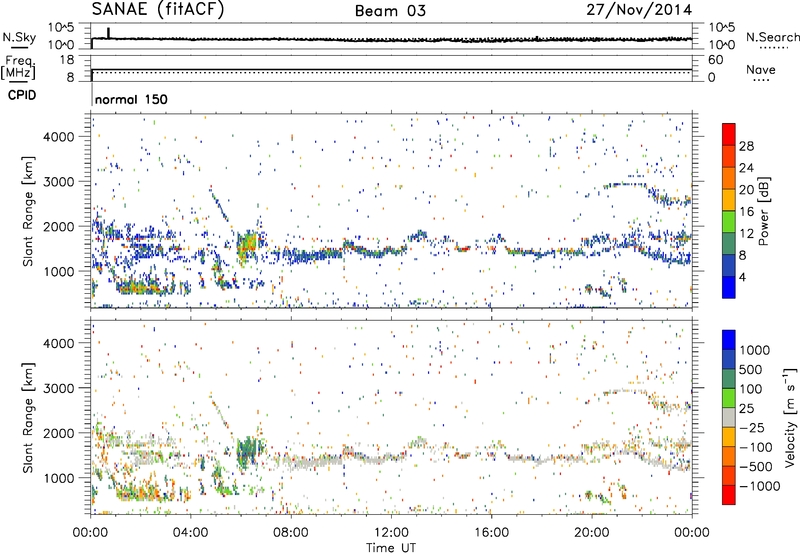Click the Nave legend label
Screen dimensions: 800x554
click(x=761, y=69)
